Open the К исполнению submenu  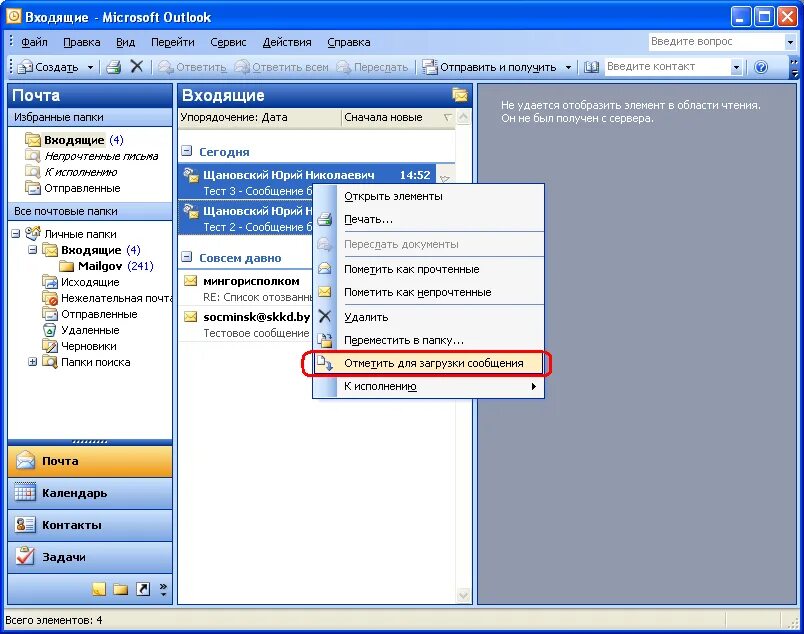click(x=429, y=386)
